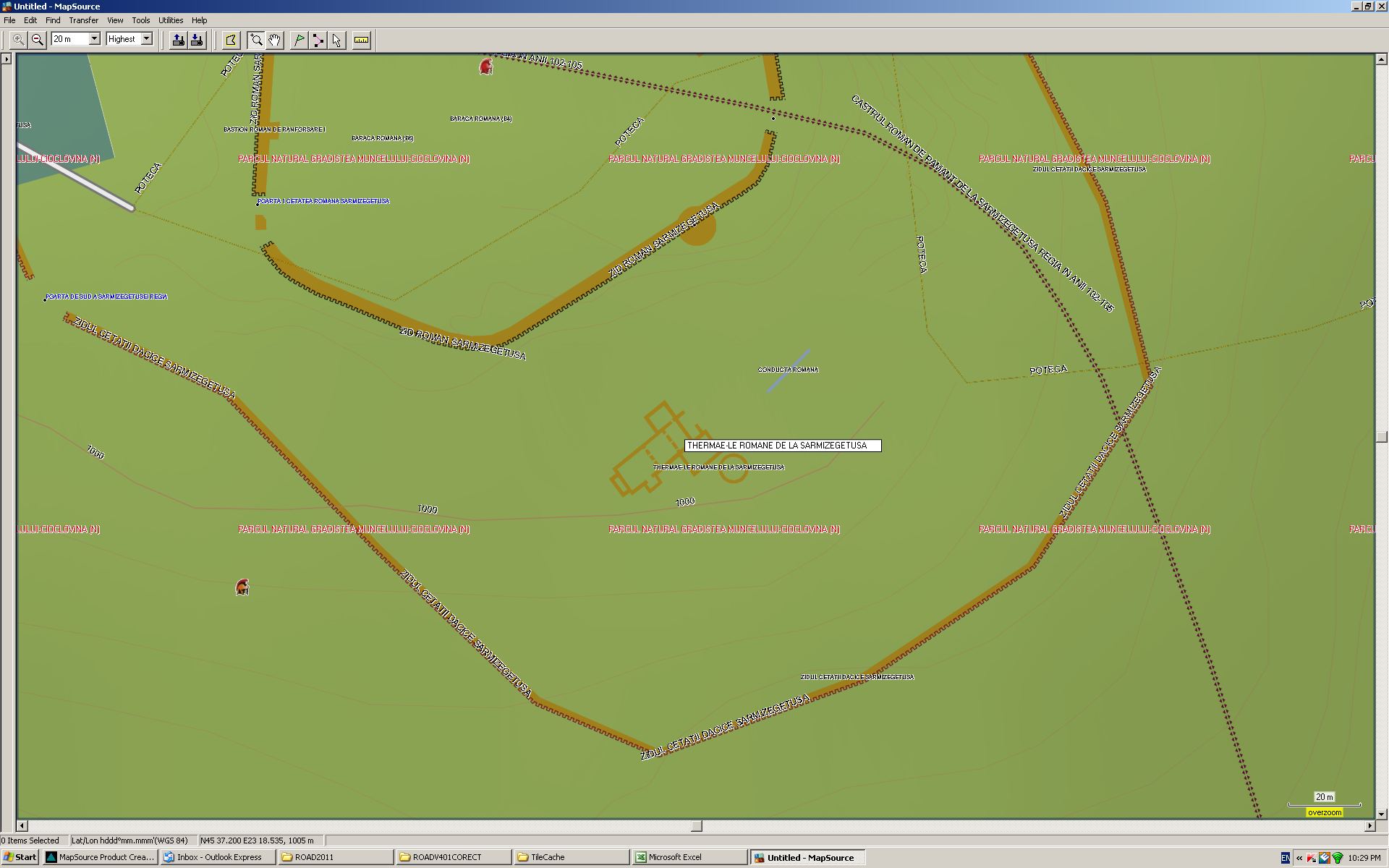
Task: Open the View menu
Action: (115, 20)
